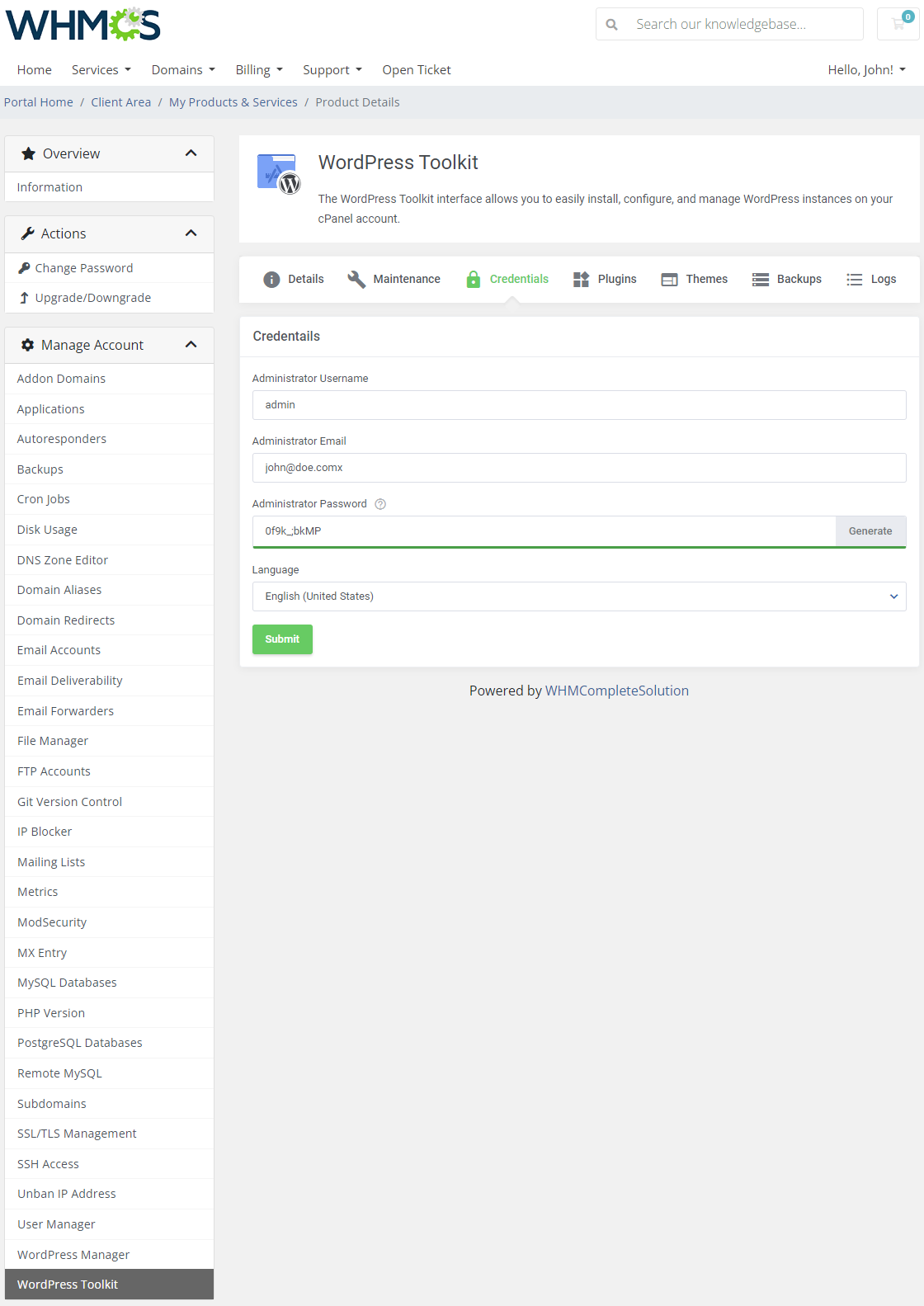Click the green Submit button
This screenshot has height=1306, width=924.
coord(282,639)
